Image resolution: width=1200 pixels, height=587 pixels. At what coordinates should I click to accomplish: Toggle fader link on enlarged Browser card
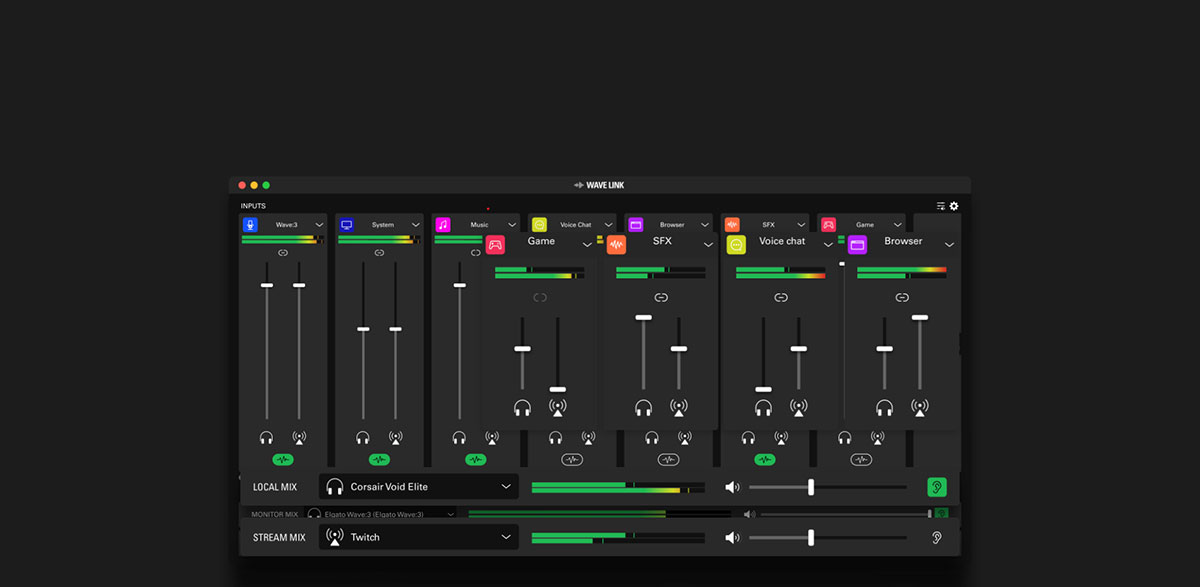(902, 298)
